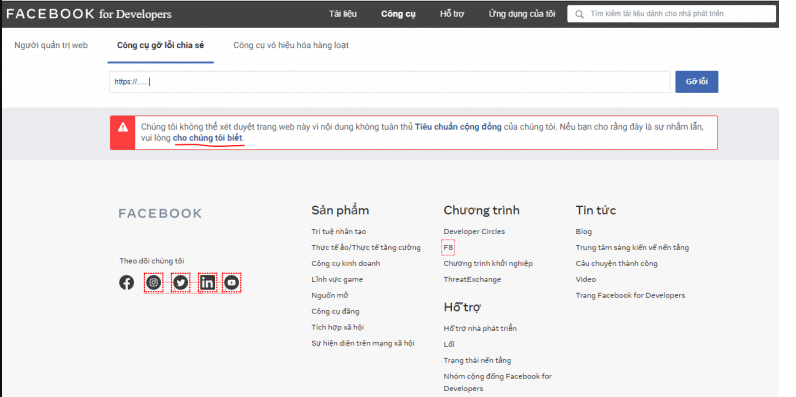This screenshot has height=397, width=796.
Task: Click the Hỗ trợ footer heading
Action: pyautogui.click(x=462, y=307)
